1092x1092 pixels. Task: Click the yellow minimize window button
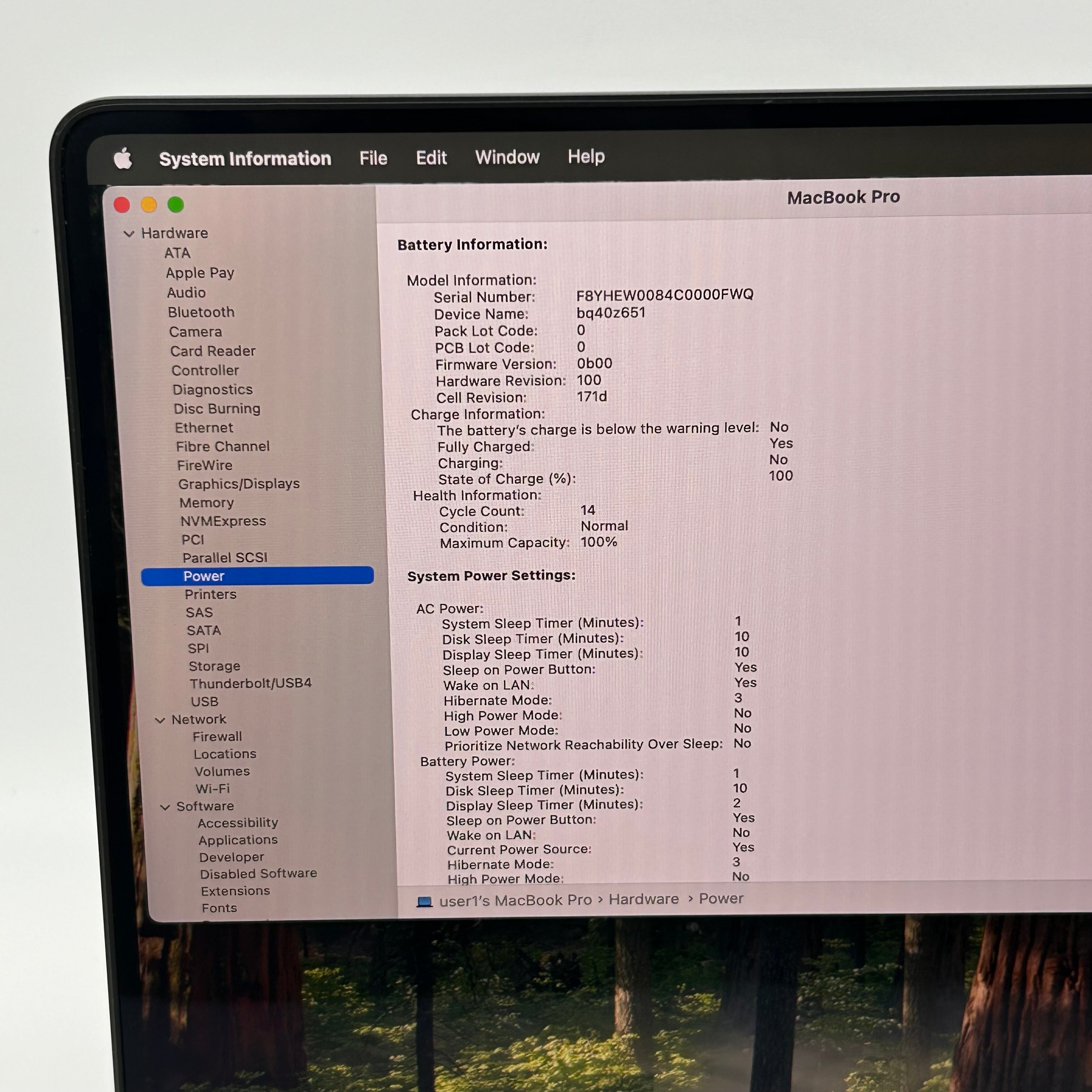[x=149, y=205]
